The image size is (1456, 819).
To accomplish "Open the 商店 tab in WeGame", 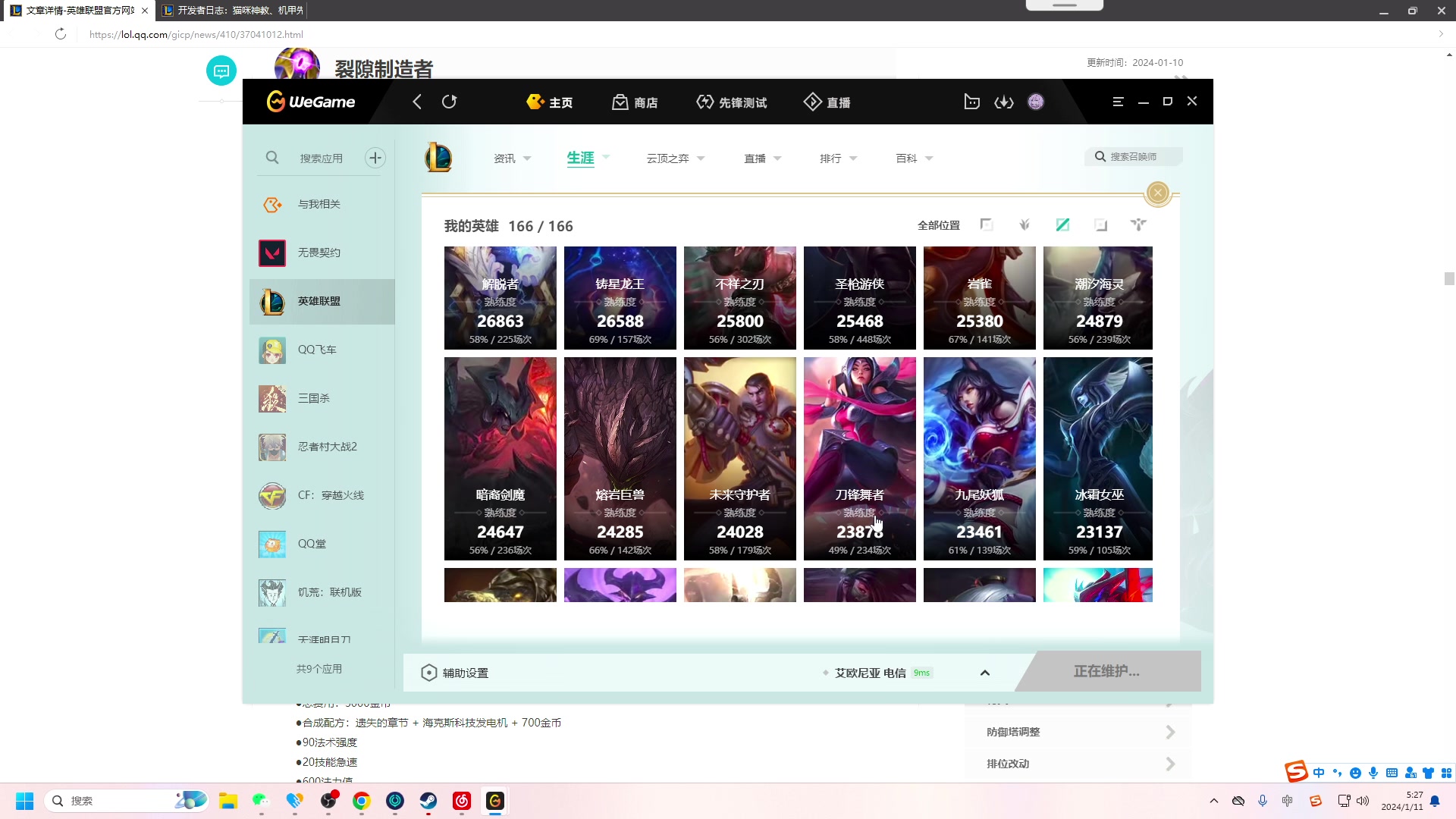I will [635, 102].
